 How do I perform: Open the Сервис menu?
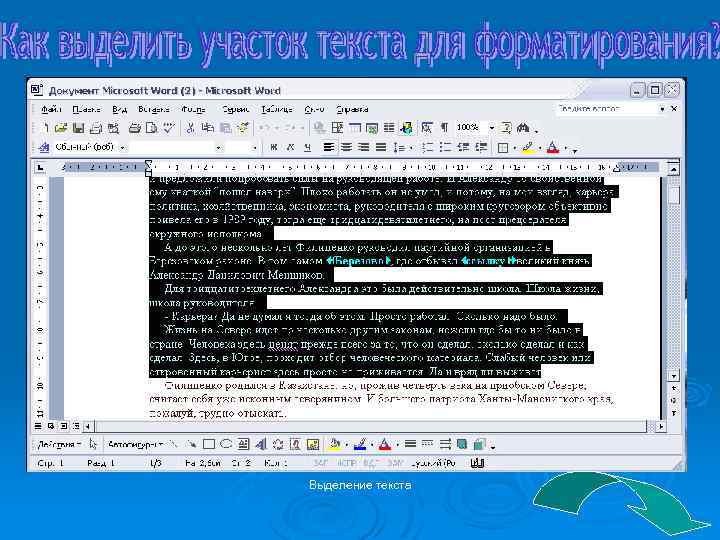coord(236,109)
